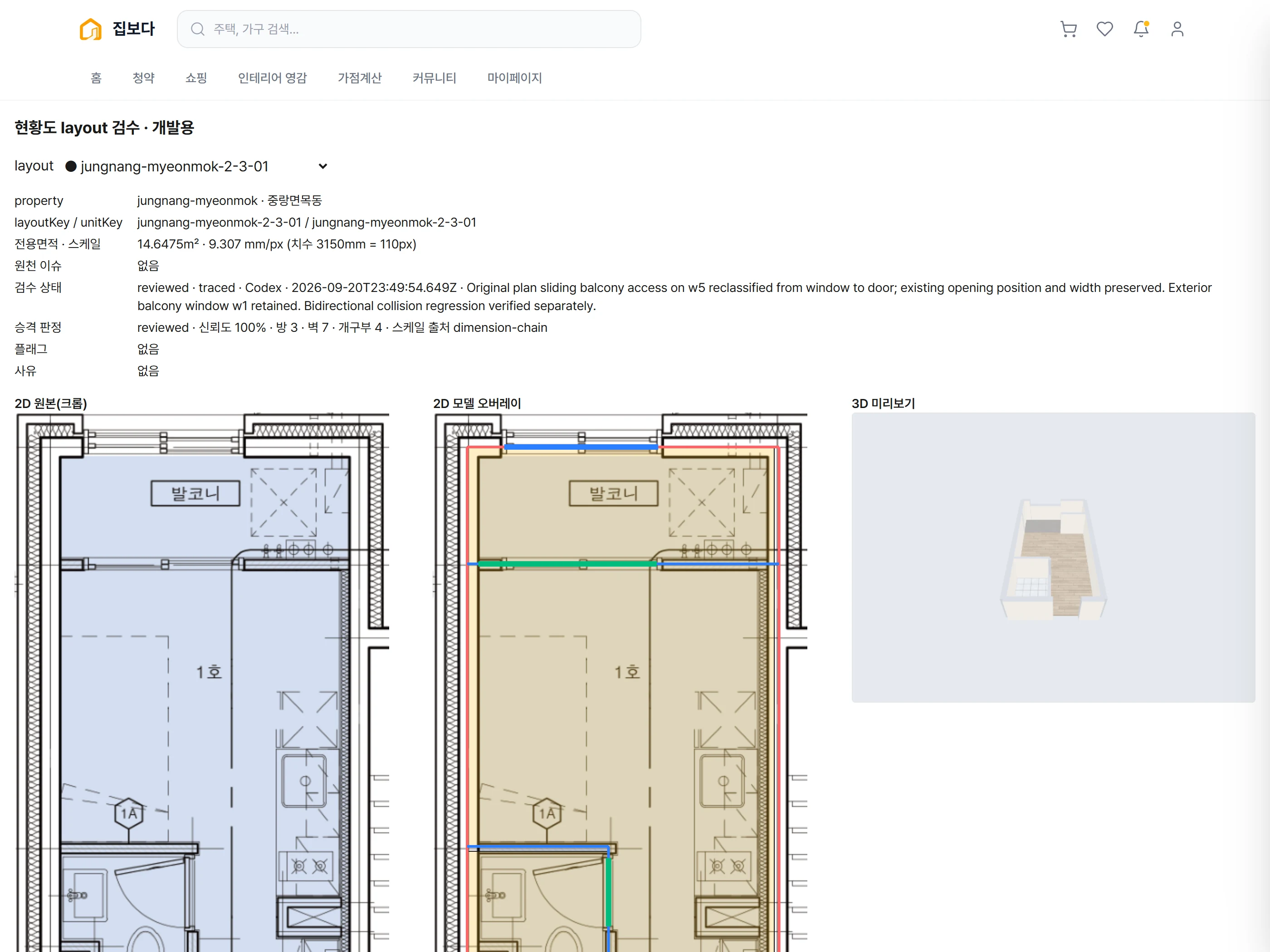Open the 청약 menu item
Viewport: 1270px width, 952px height.
(x=143, y=78)
